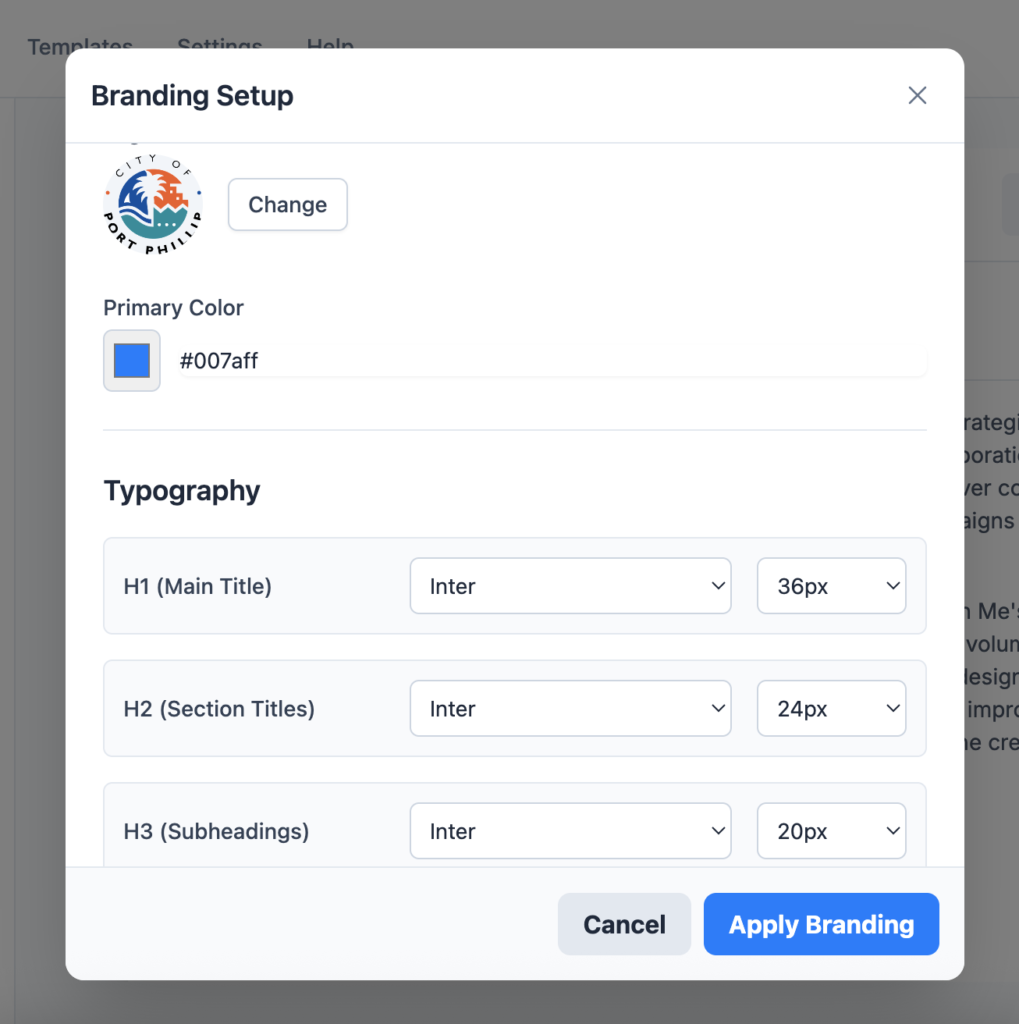Close the Branding Setup dialog

917,95
